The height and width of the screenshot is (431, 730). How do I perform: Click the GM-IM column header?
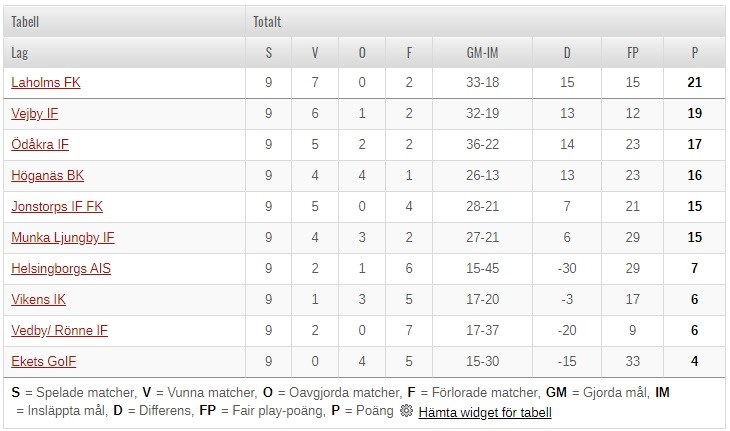coord(484,52)
